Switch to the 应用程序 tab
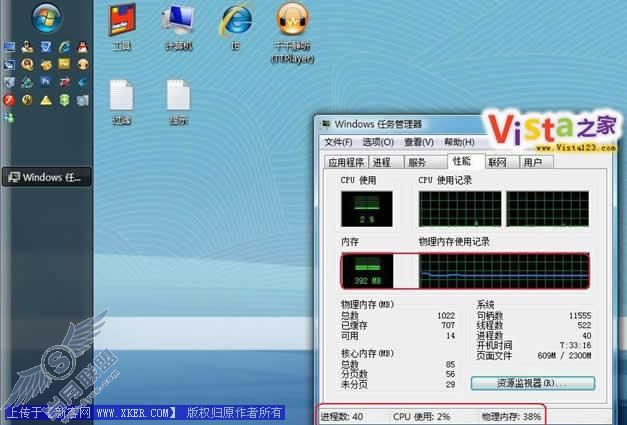627x425 pixels. (346, 162)
